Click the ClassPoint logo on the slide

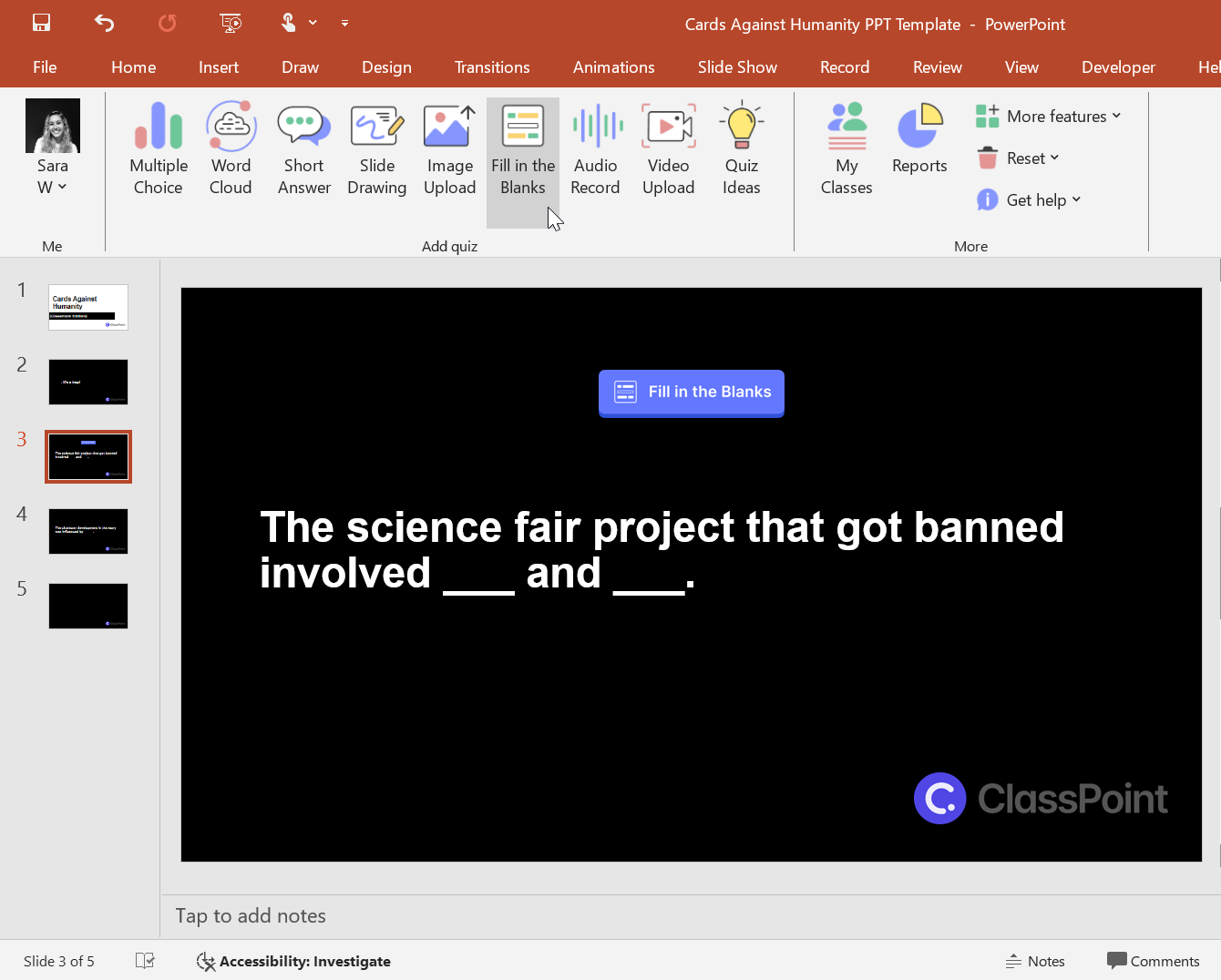pyautogui.click(x=1041, y=799)
